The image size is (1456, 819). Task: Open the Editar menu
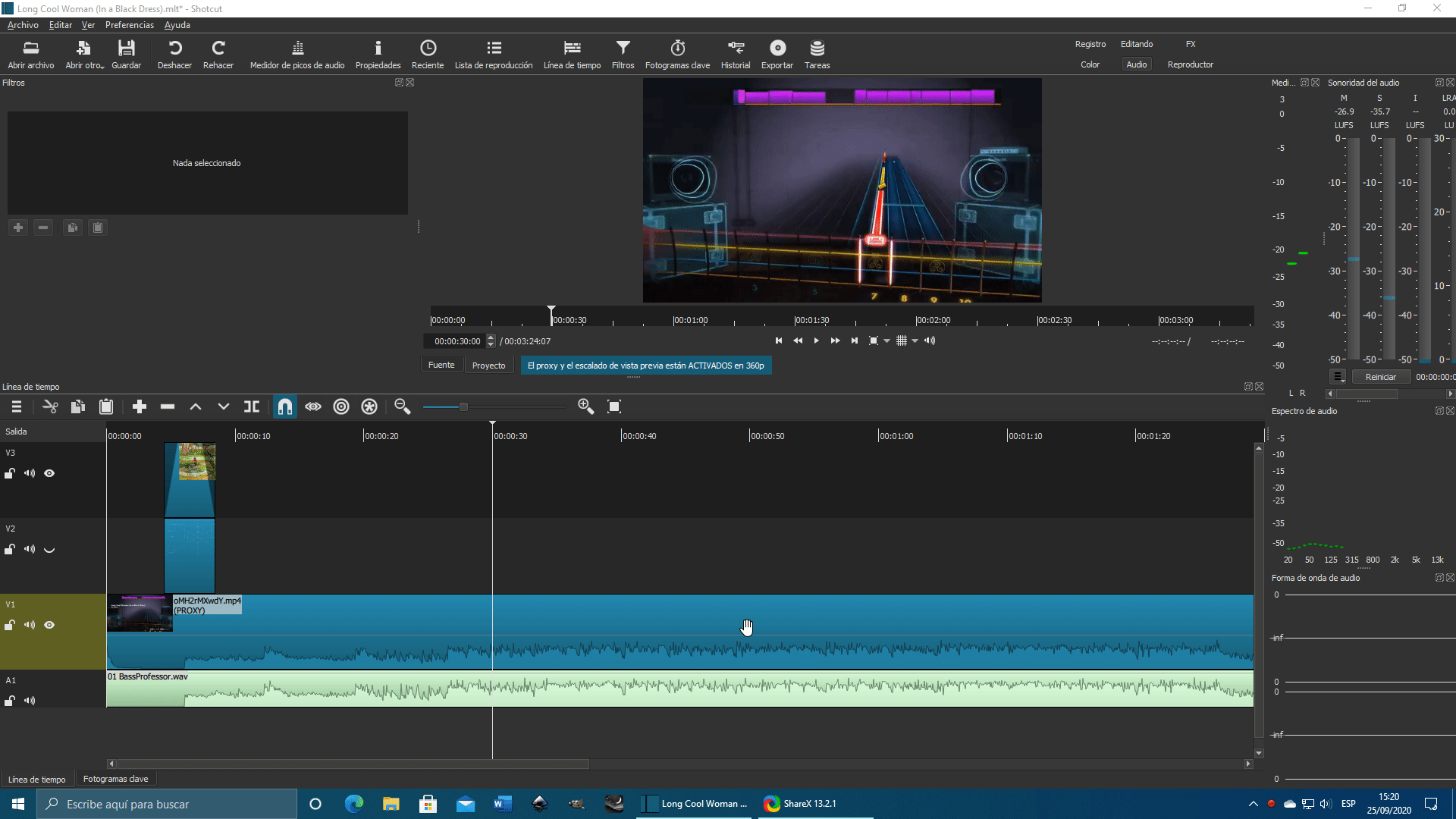(61, 25)
